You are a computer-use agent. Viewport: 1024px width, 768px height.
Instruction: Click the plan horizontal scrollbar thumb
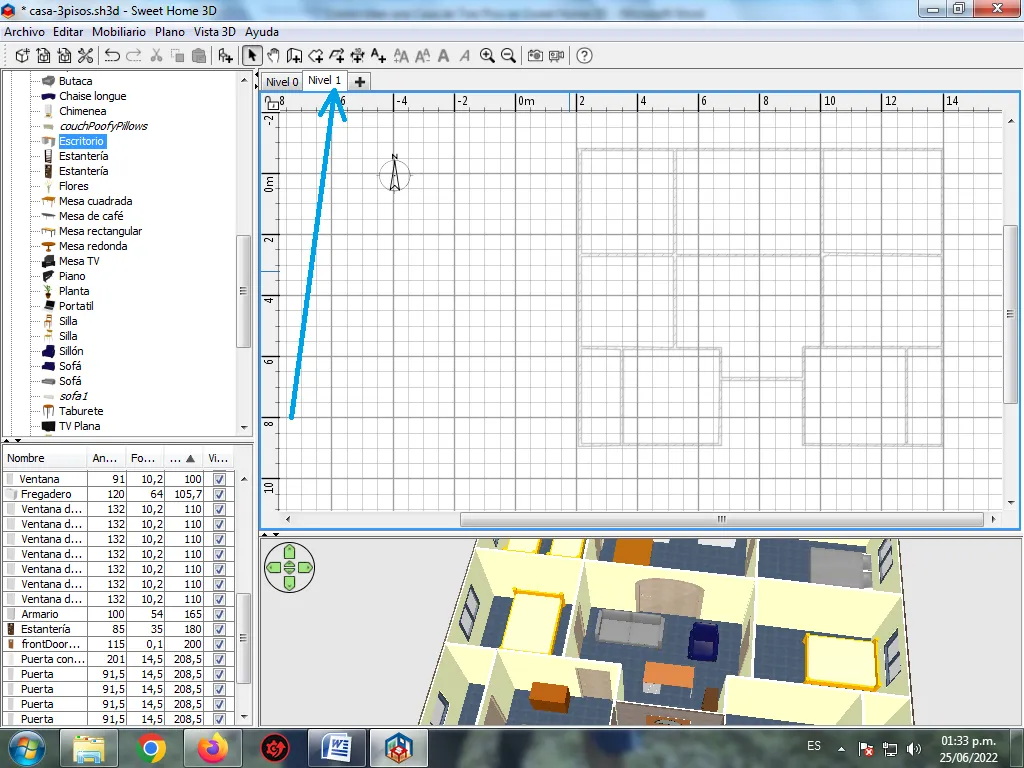(722, 519)
